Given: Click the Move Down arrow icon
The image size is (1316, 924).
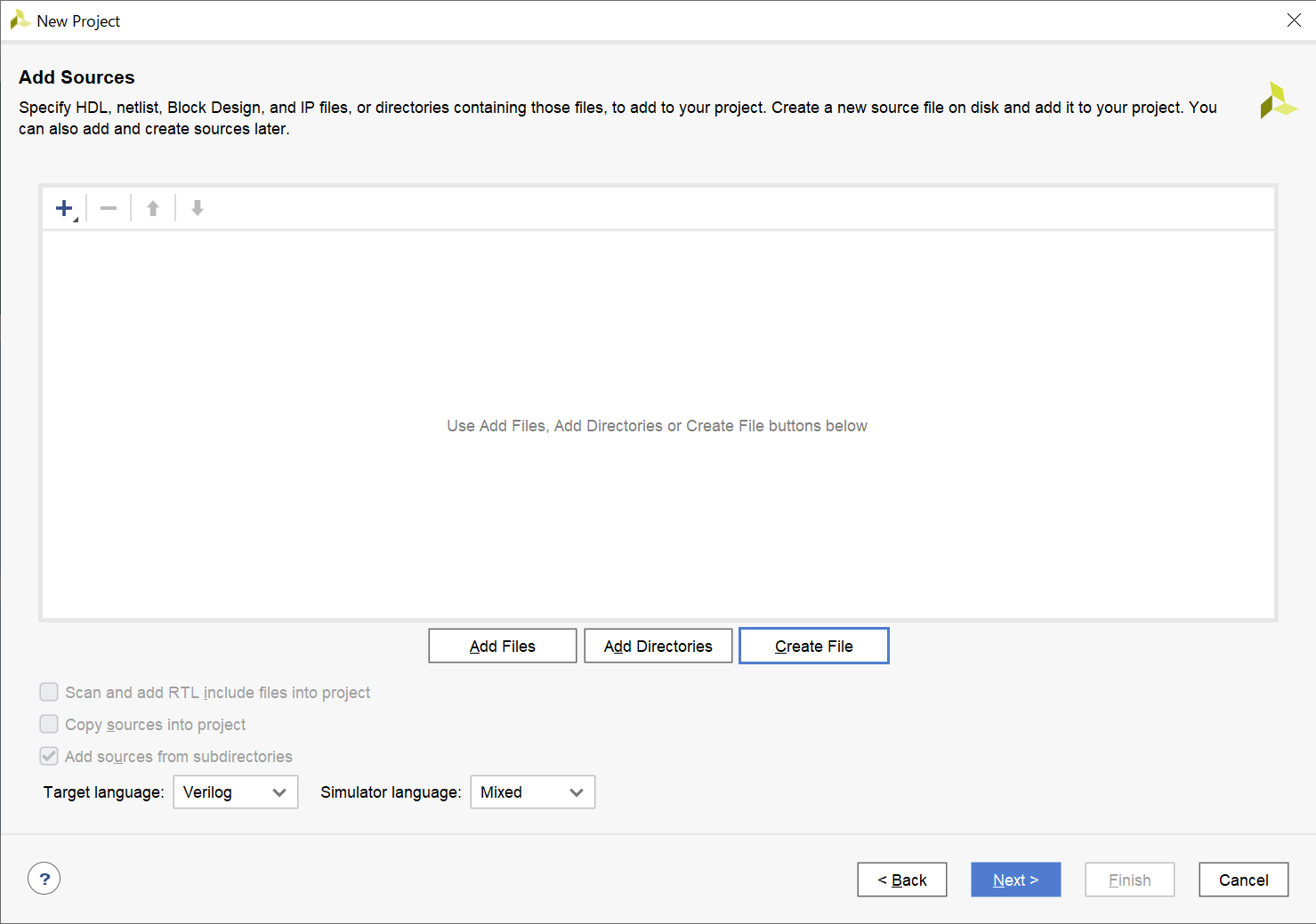Looking at the screenshot, I should (198, 208).
